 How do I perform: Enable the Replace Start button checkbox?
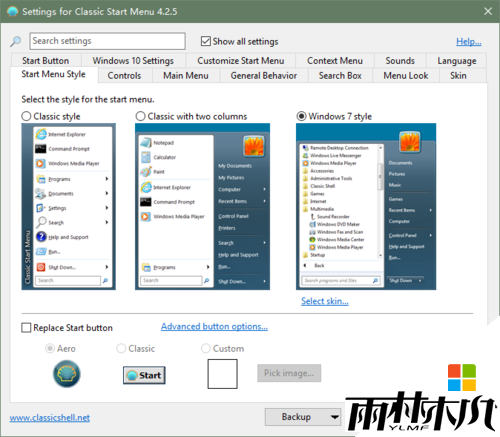click(26, 328)
